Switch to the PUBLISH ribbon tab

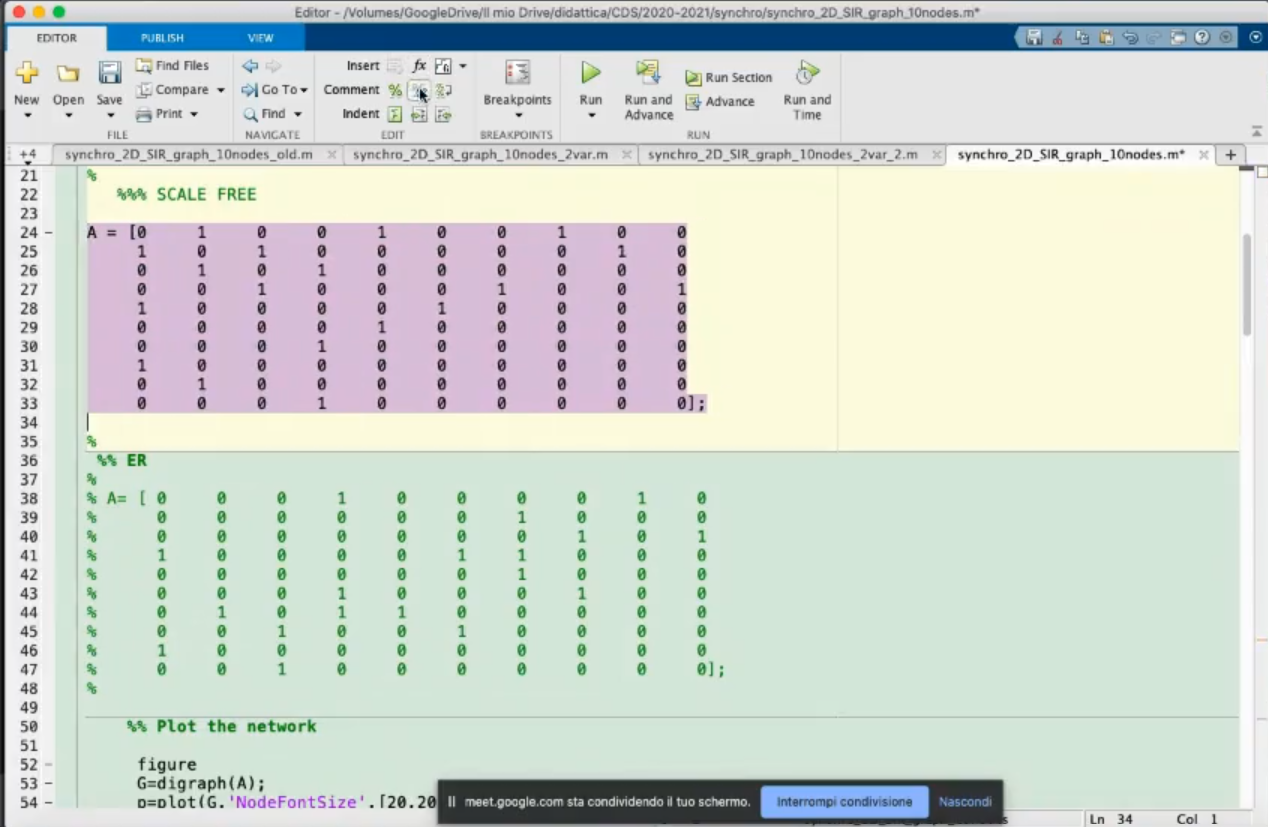[162, 38]
